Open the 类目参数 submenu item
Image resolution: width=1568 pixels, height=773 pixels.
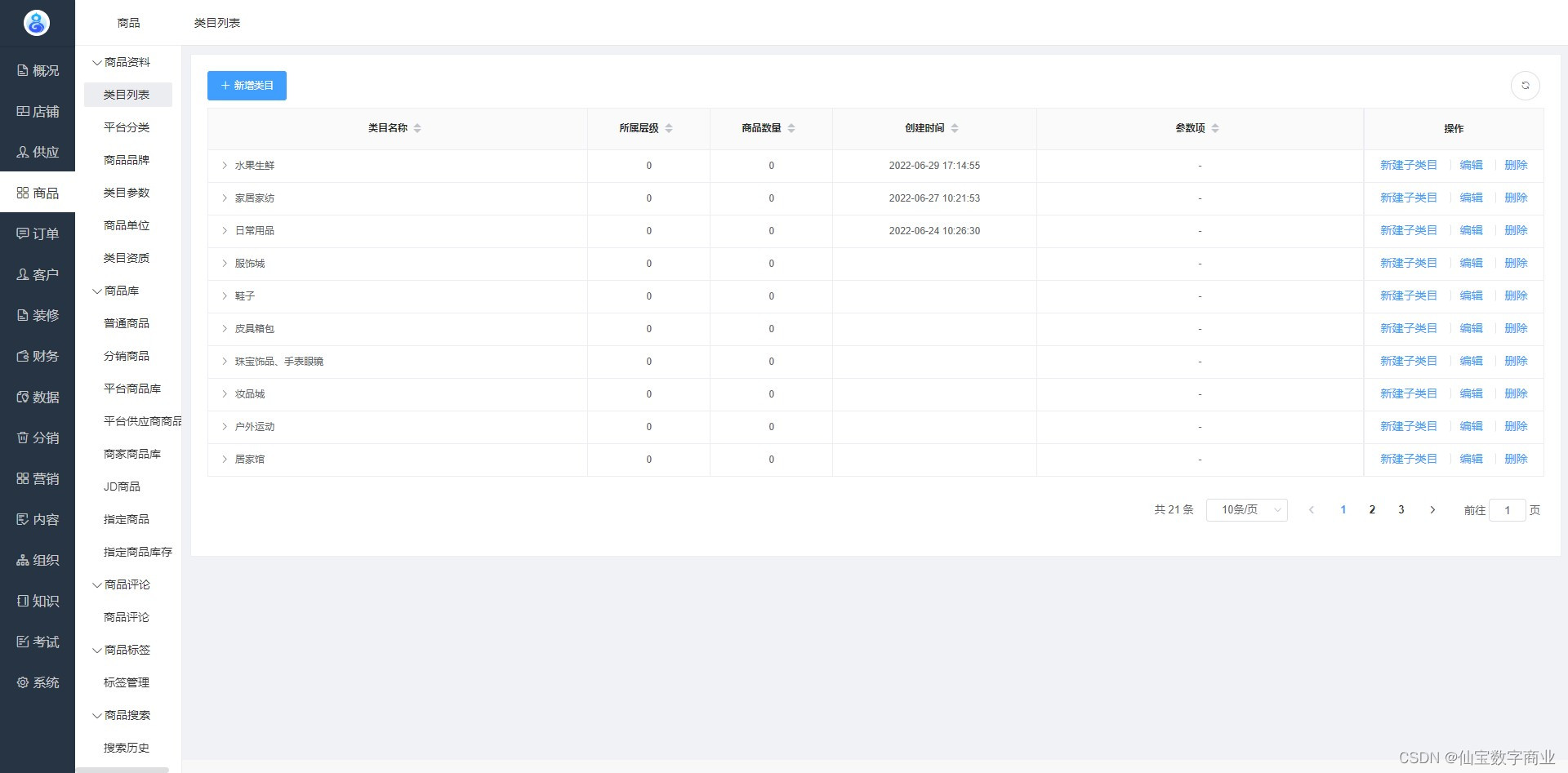[x=127, y=193]
